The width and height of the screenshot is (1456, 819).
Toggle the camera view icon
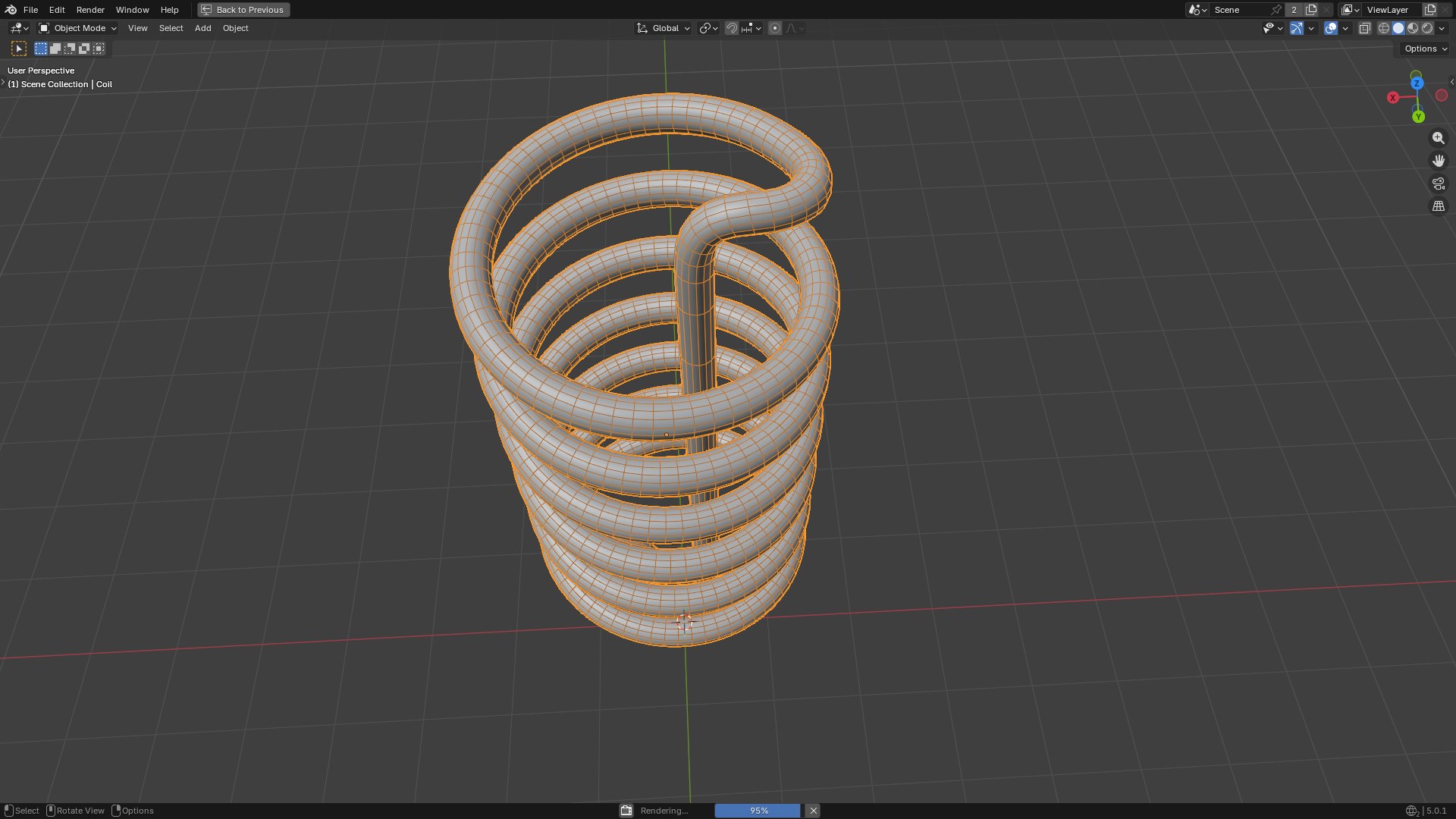pyautogui.click(x=1438, y=184)
